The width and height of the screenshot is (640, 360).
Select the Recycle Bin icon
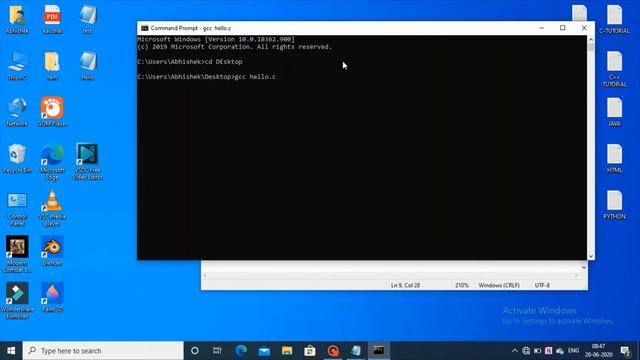click(x=17, y=159)
